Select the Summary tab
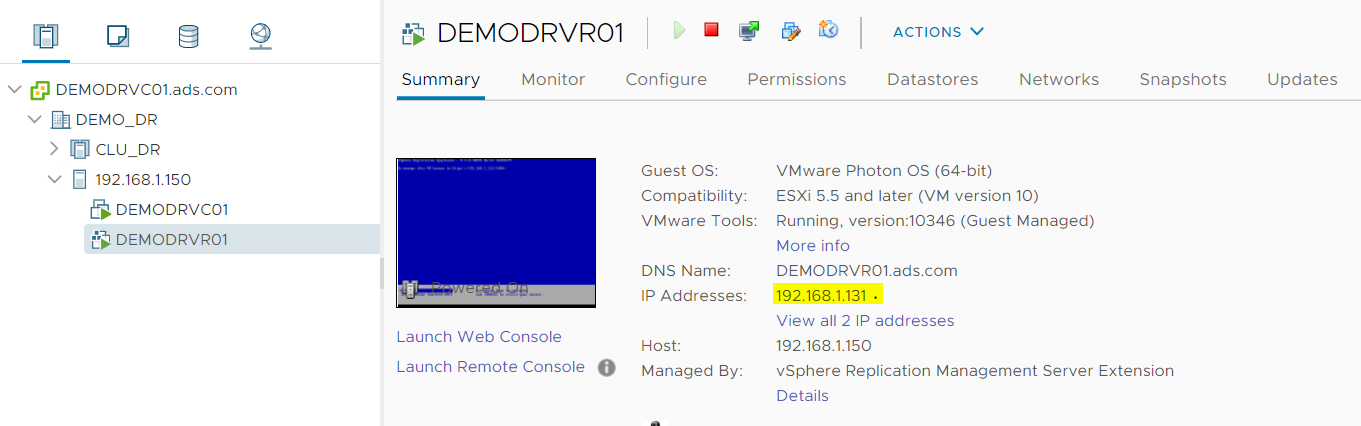Screen dimensions: 1361x426 (x=440, y=79)
